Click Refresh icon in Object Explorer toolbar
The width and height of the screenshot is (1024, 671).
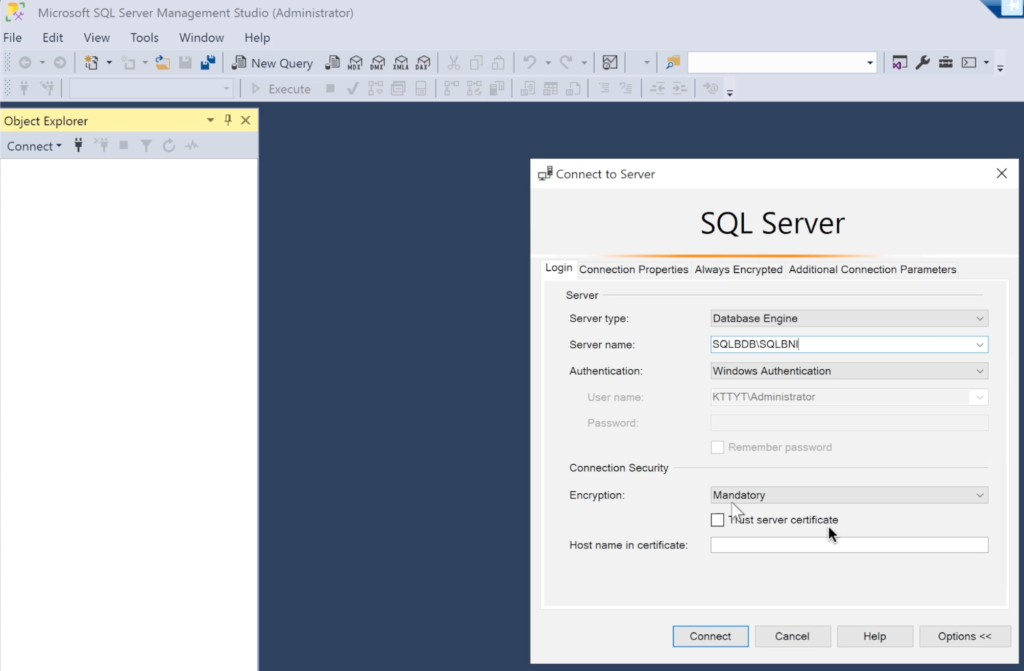click(x=169, y=146)
